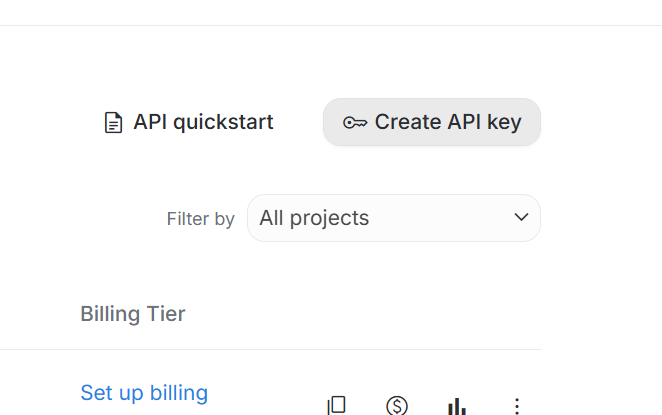Image resolution: width=662 pixels, height=415 pixels.
Task: Click the vertical ellipsis in the key row
Action: (517, 406)
